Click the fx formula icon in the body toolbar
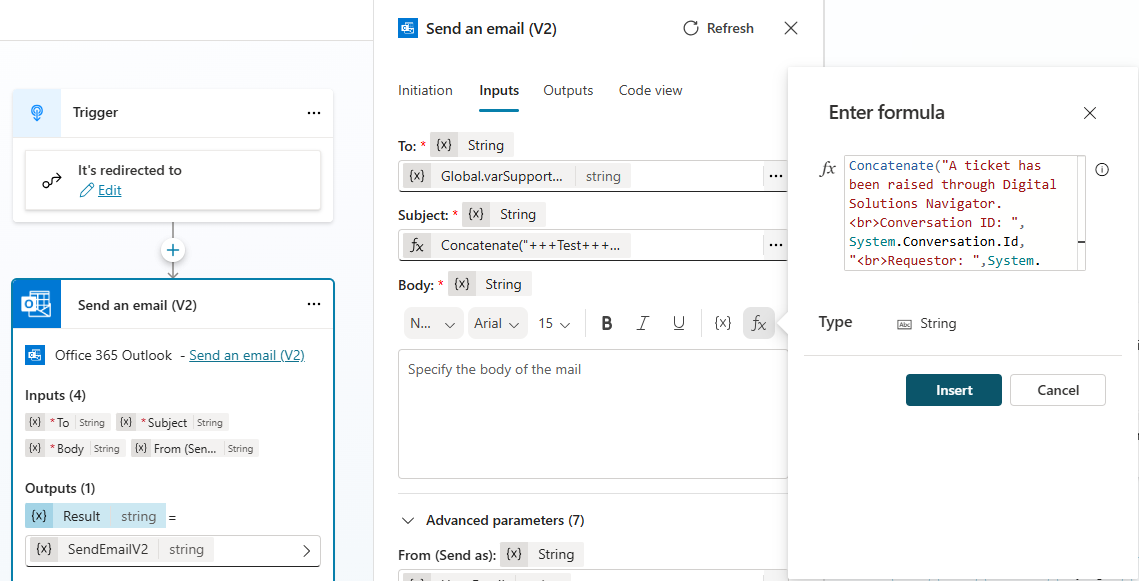The height and width of the screenshot is (581, 1139). [x=758, y=323]
